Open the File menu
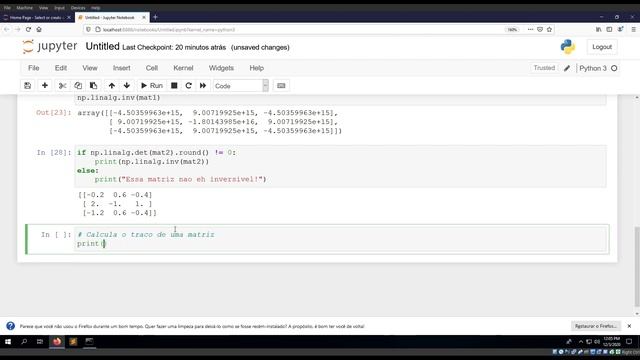The height and width of the screenshot is (360, 640). (x=33, y=68)
